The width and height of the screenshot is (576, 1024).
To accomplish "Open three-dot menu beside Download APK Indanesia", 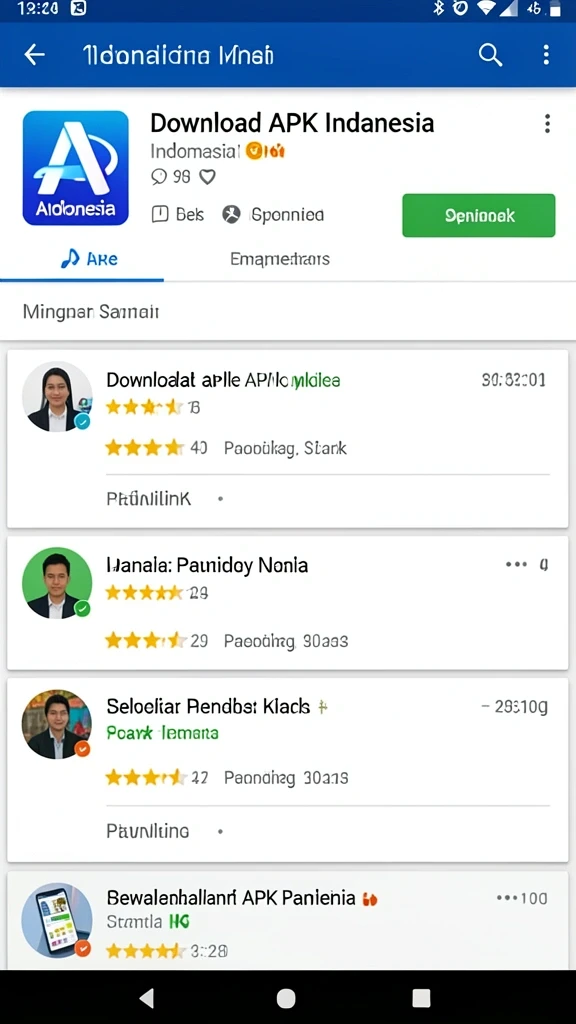I will coord(547,123).
